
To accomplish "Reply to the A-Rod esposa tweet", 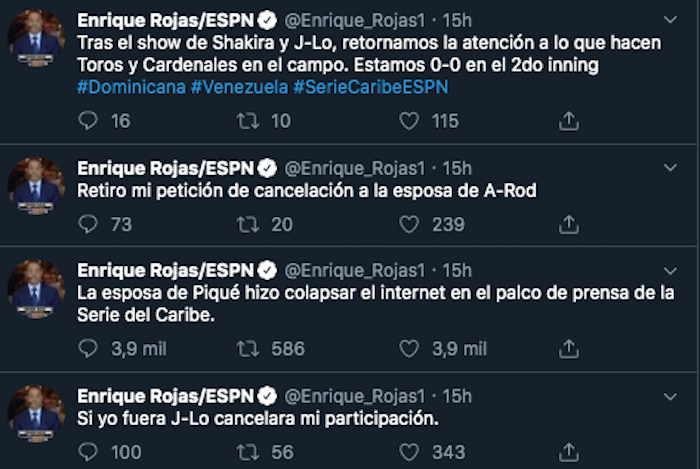I will click(x=89, y=225).
